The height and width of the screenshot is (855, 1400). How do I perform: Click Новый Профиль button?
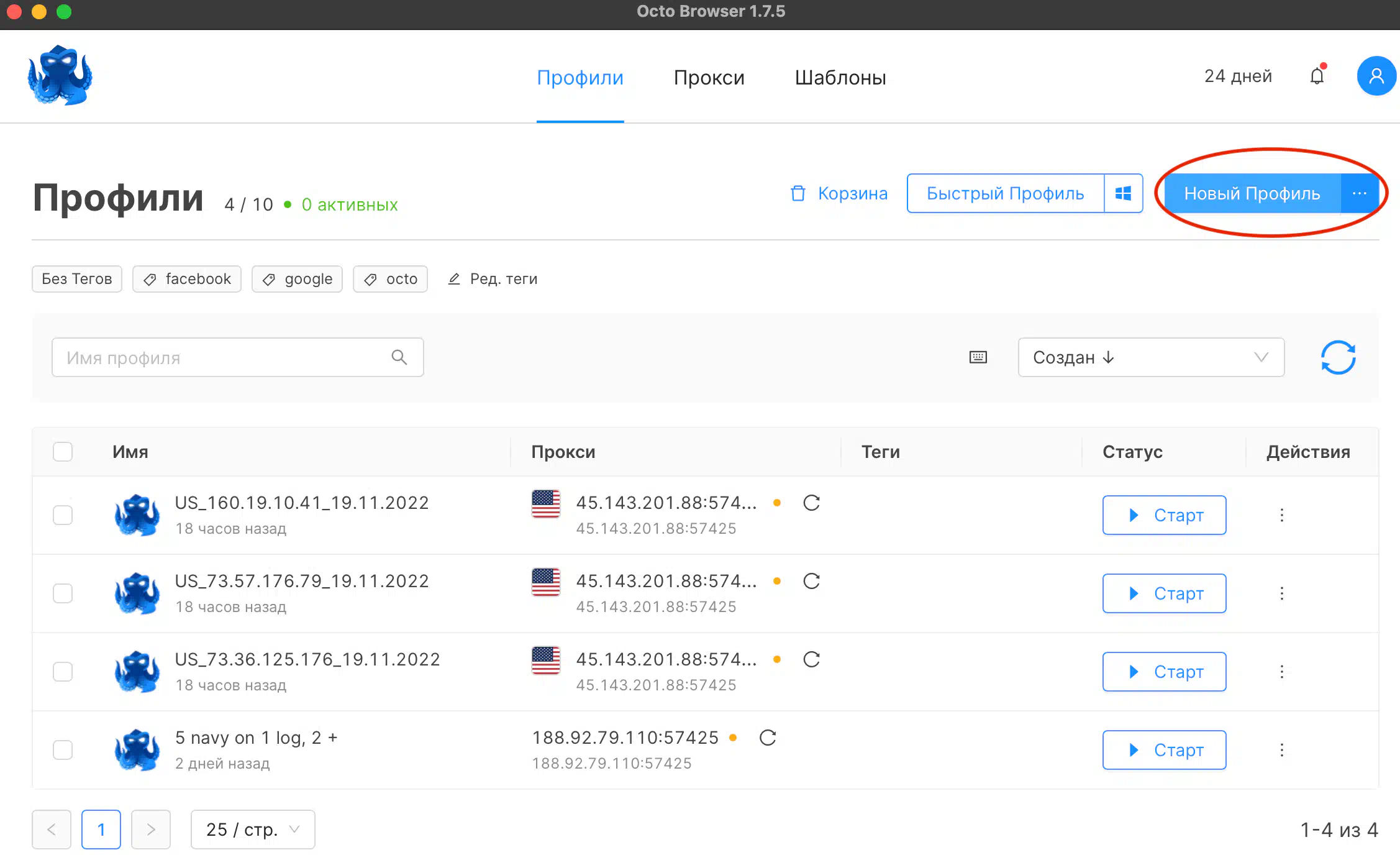(1252, 193)
